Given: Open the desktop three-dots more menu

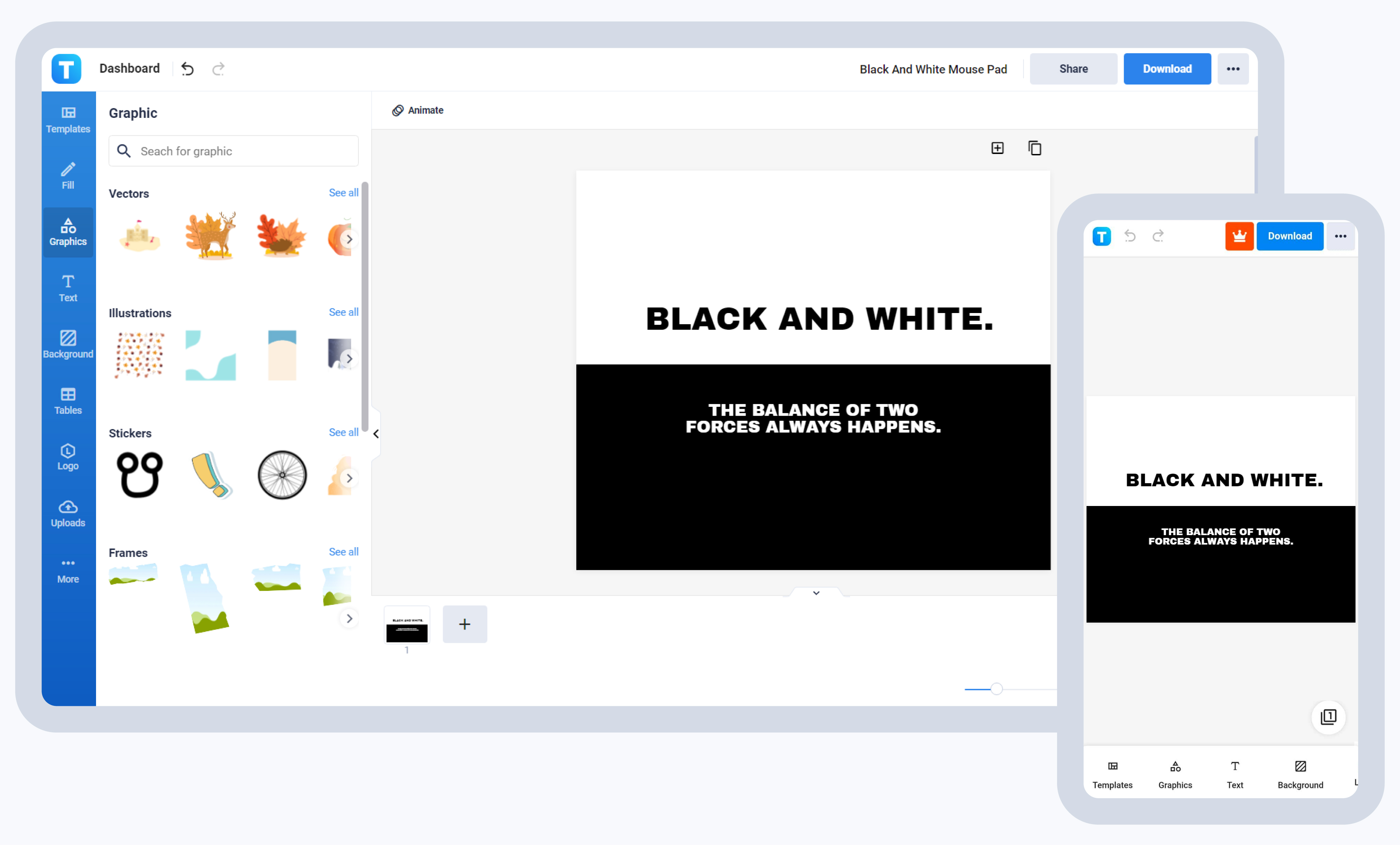Looking at the screenshot, I should click(1232, 69).
